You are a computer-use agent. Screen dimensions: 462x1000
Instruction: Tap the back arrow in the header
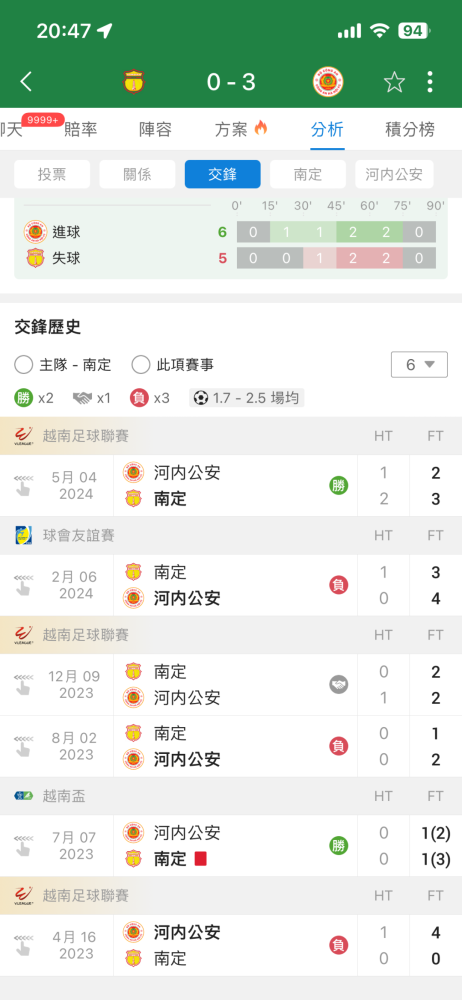[26, 82]
